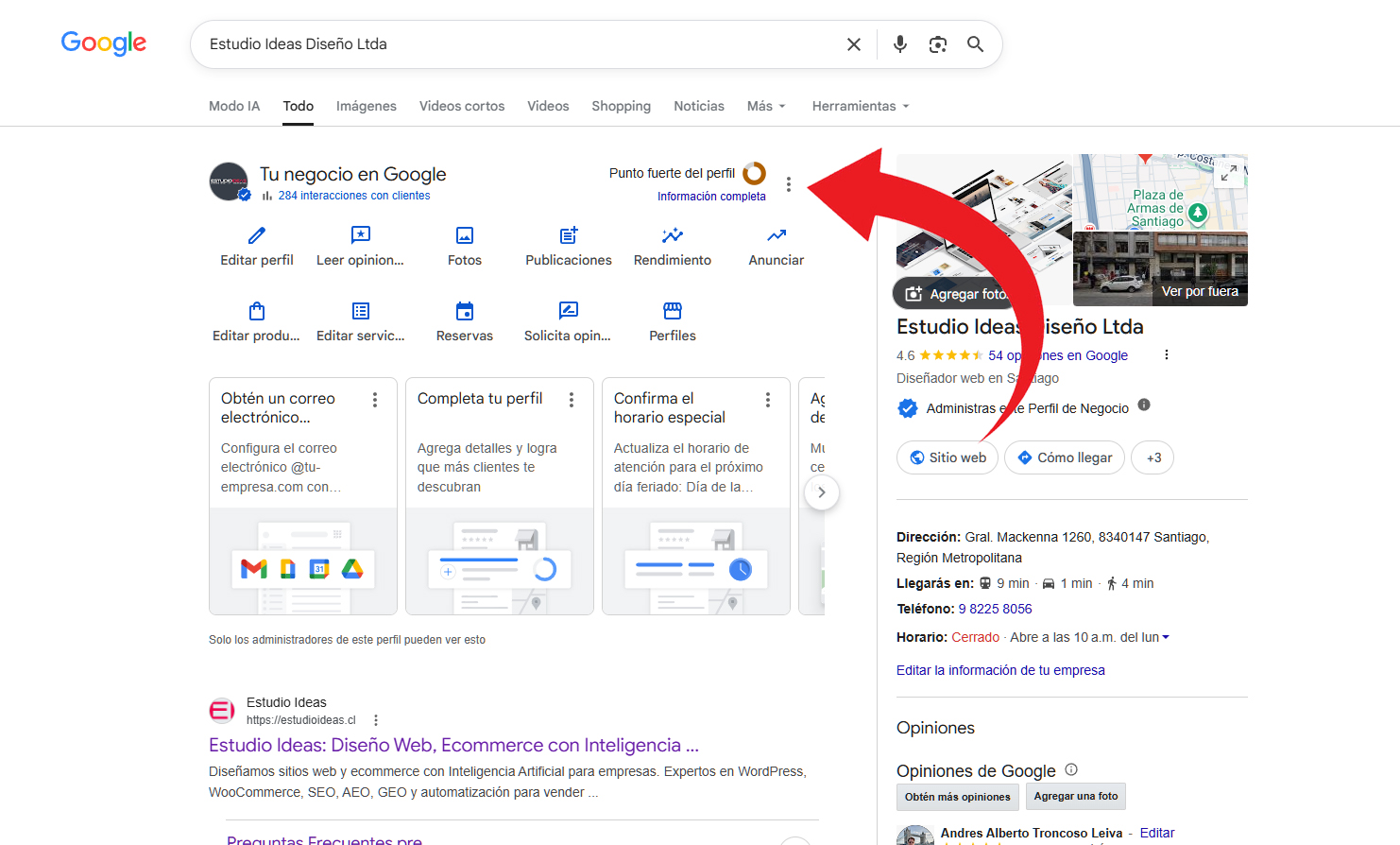The height and width of the screenshot is (845, 1400).
Task: Open Plaza de Armas map thumbnail
Action: [x=1161, y=192]
